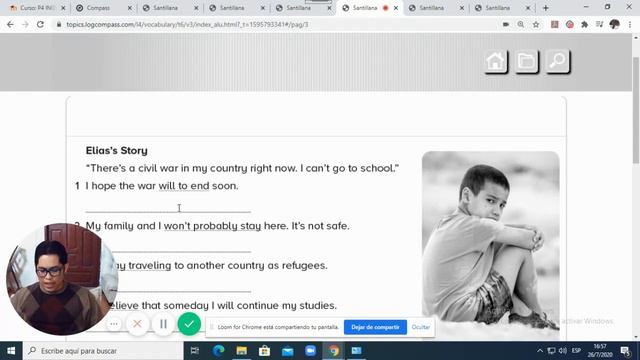Cancel Loom recording with red X
The width and height of the screenshot is (640, 360).
click(137, 324)
